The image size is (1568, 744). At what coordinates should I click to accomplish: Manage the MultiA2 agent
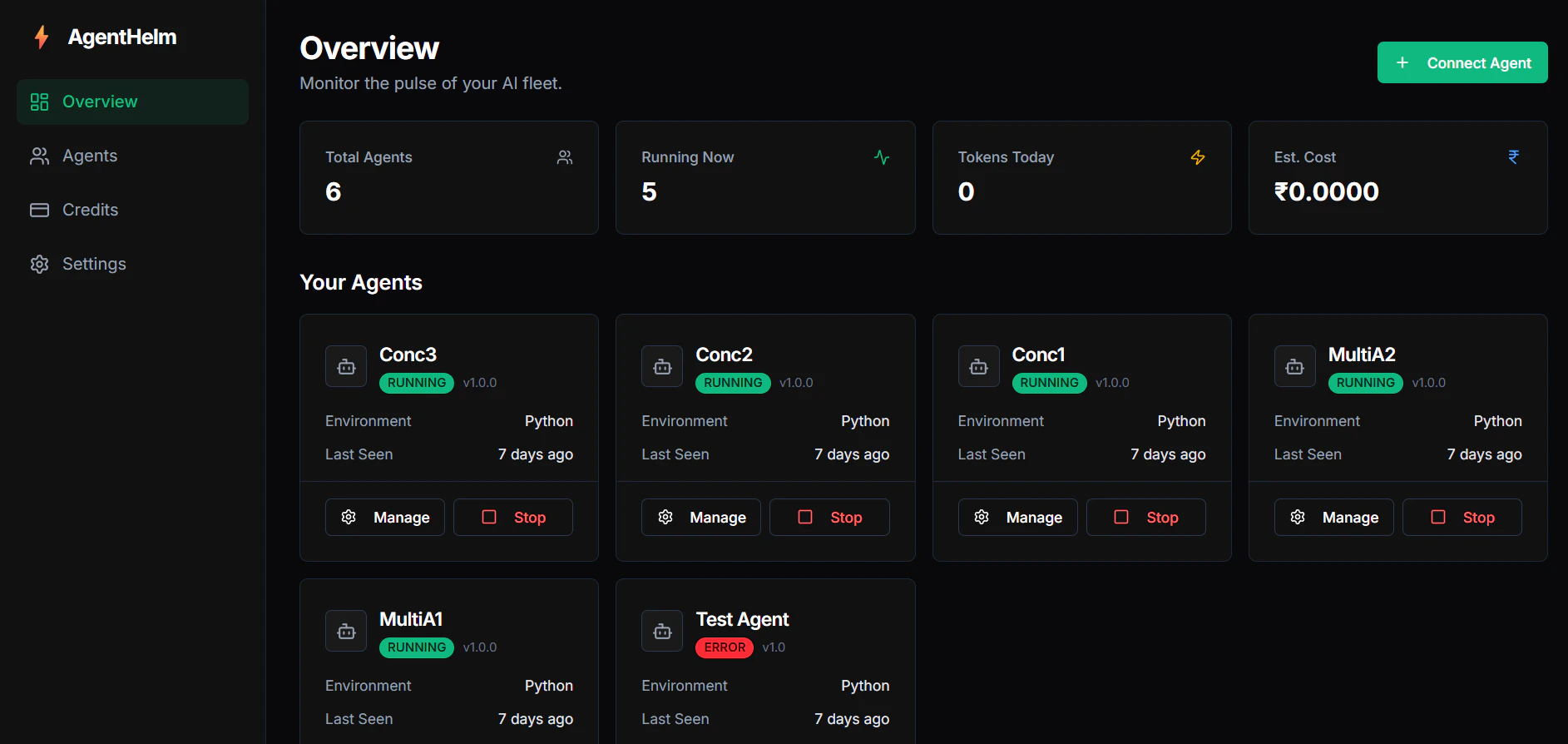1334,517
